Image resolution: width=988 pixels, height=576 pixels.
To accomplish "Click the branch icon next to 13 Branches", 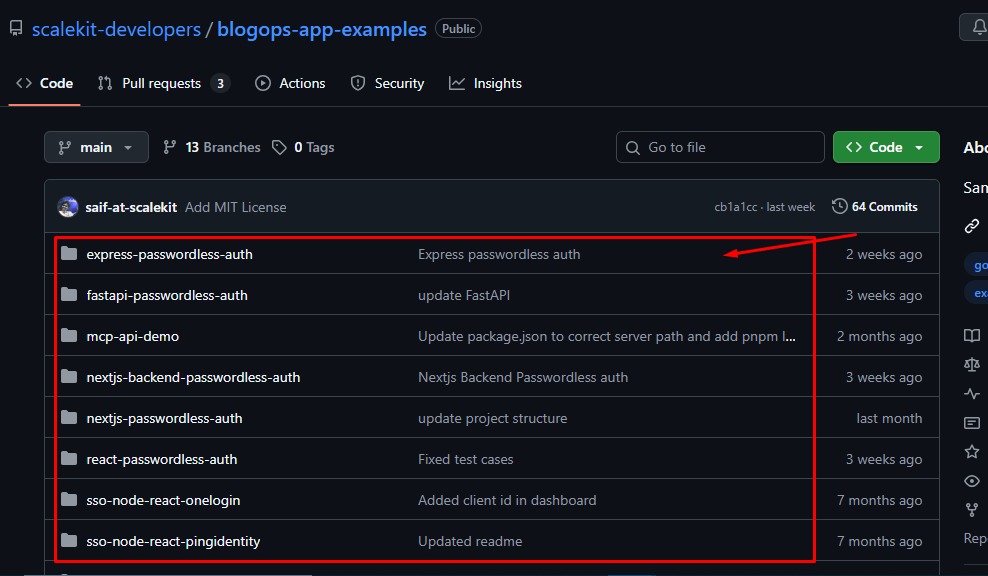I will (169, 147).
